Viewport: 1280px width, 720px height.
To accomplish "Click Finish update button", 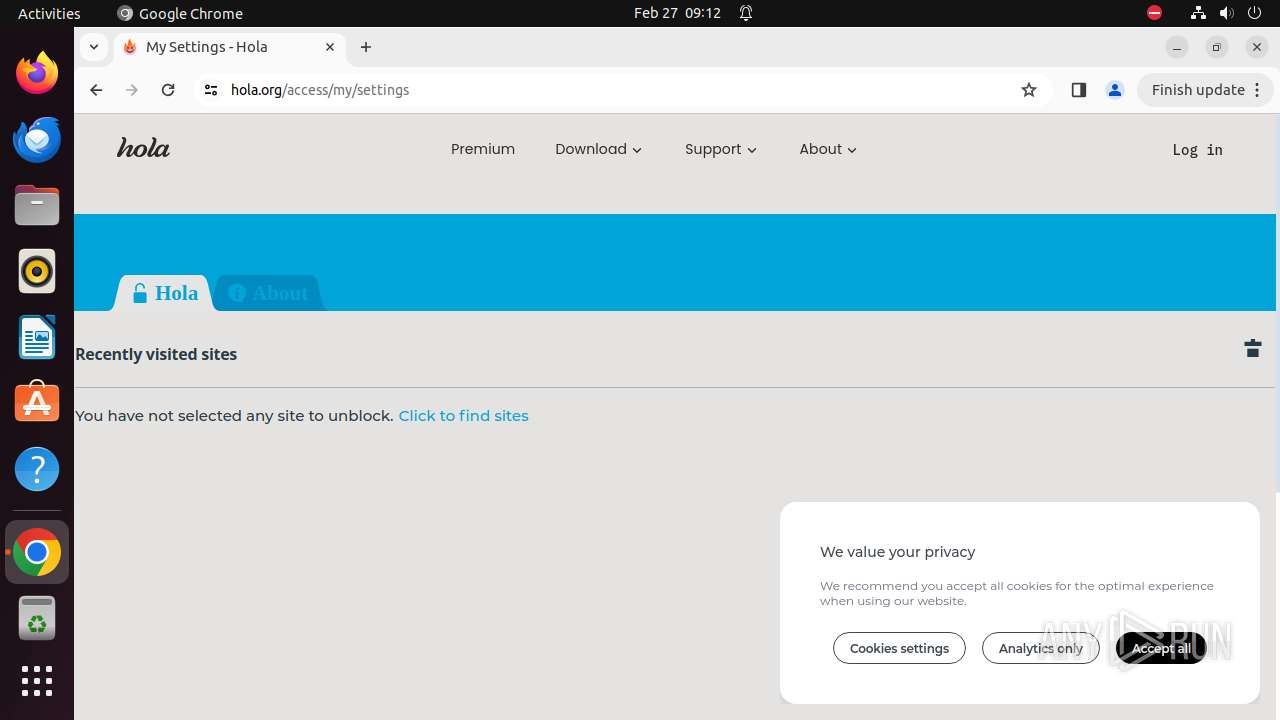I will 1205,90.
